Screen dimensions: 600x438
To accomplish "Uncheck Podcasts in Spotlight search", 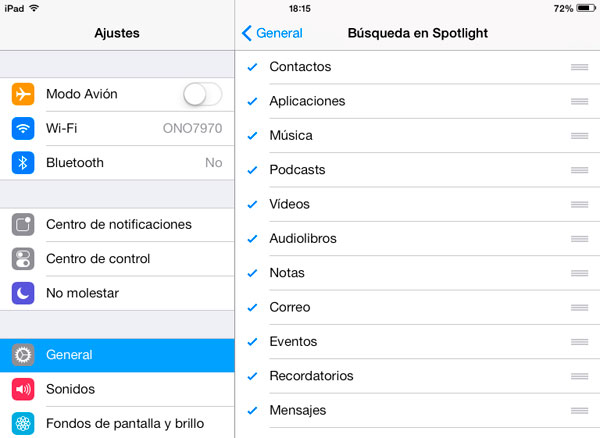I will click(x=252, y=170).
